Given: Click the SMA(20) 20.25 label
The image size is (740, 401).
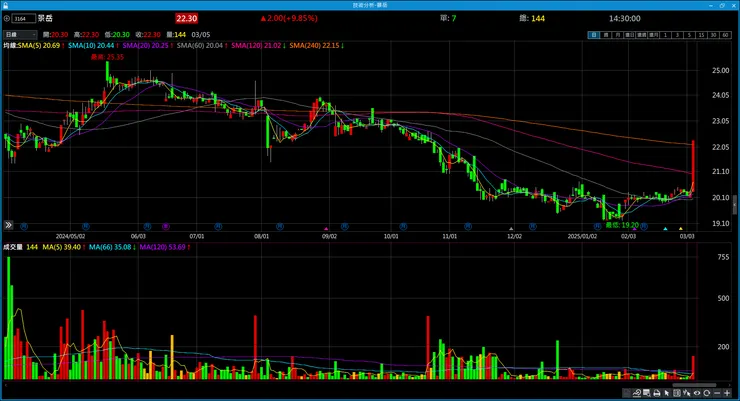Looking at the screenshot, I should coord(146,46).
